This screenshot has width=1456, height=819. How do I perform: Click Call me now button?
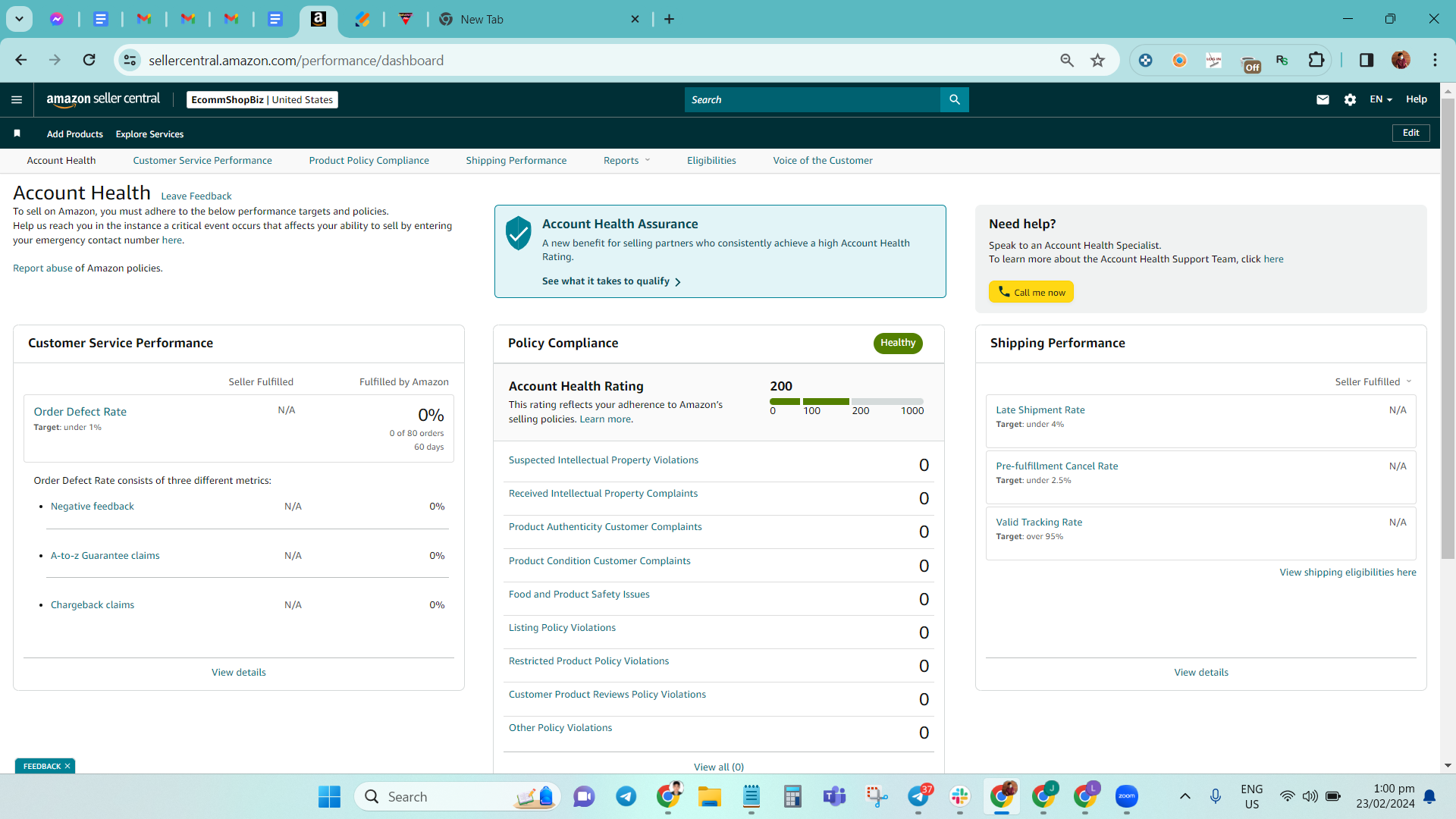pyautogui.click(x=1031, y=292)
